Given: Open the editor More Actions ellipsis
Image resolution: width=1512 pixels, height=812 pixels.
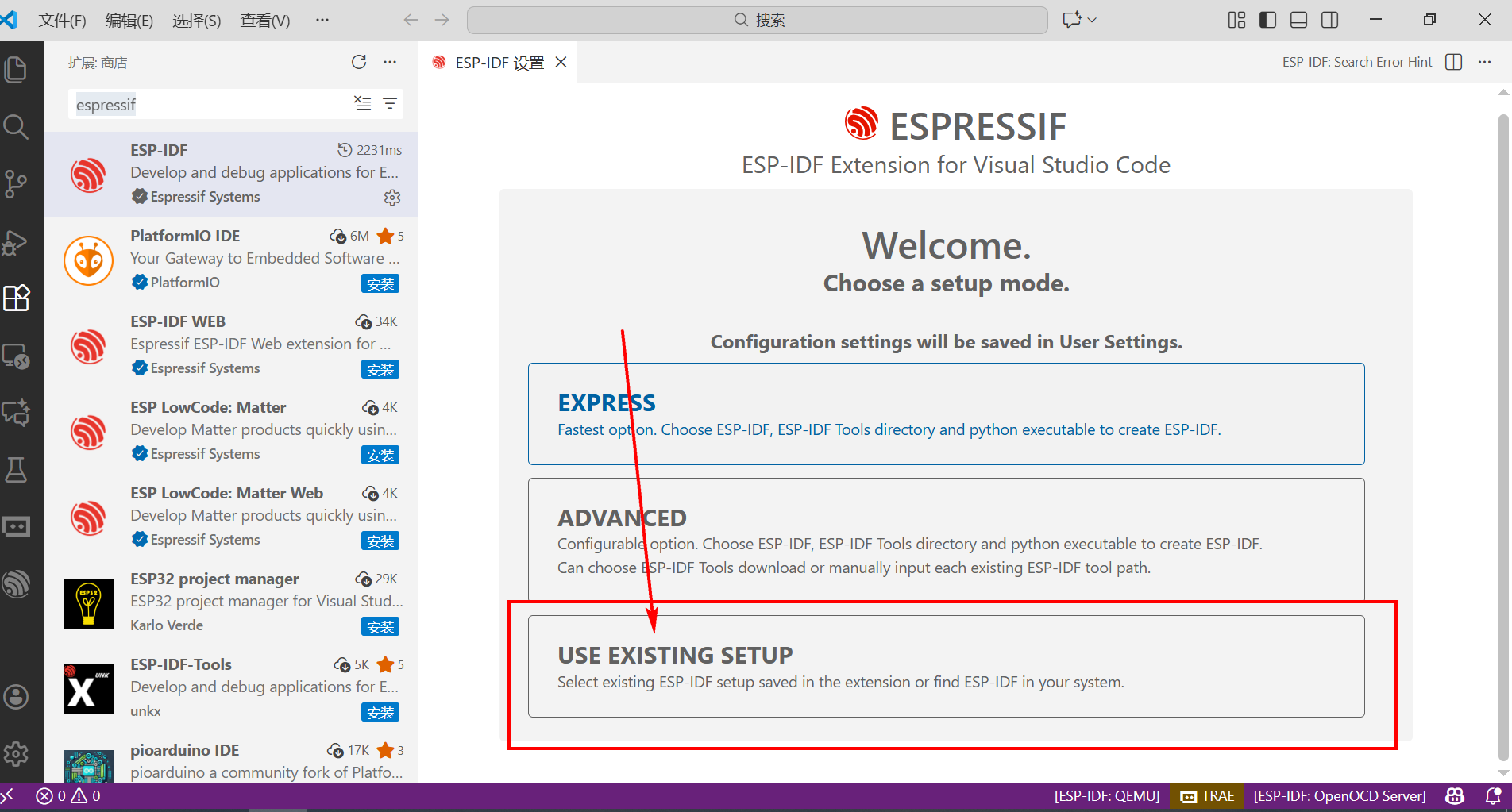Looking at the screenshot, I should [1484, 62].
